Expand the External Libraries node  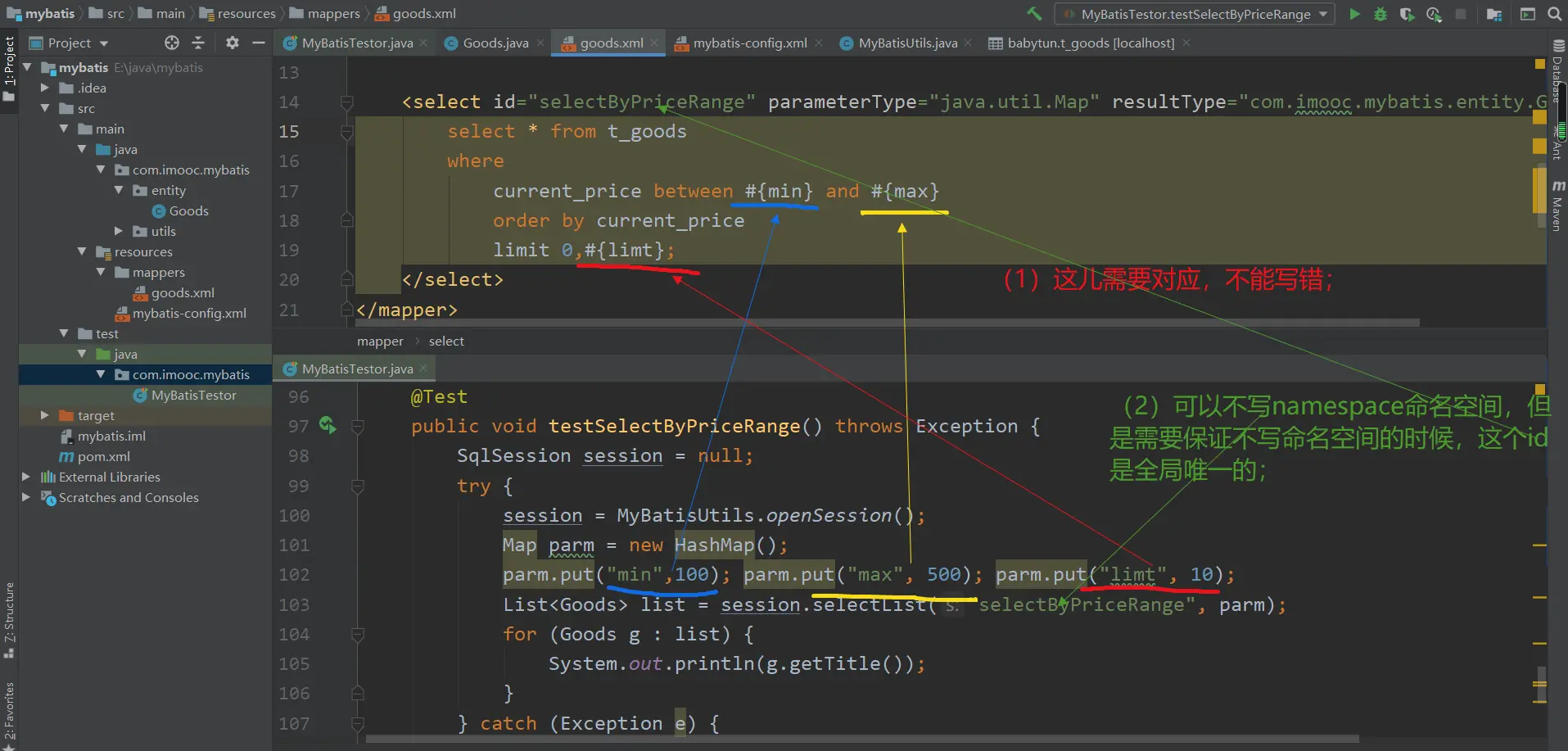(26, 477)
